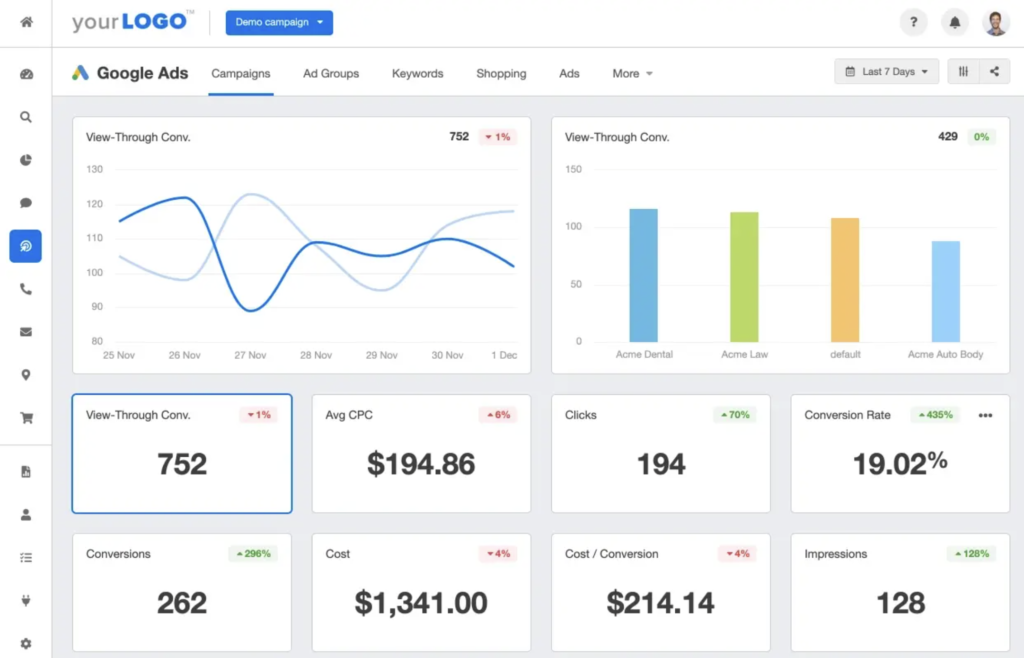This screenshot has height=658, width=1024.
Task: Open the dashboard gauge icon in sidebar
Action: (x=26, y=74)
